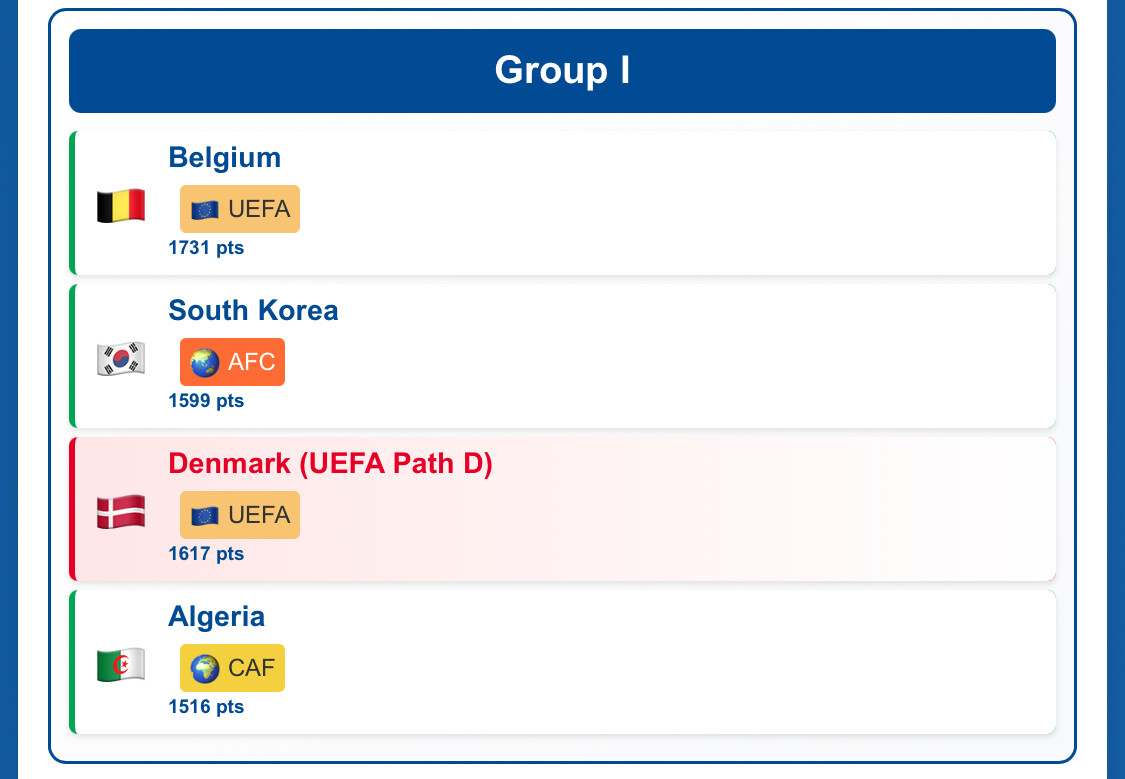Image resolution: width=1125 pixels, height=779 pixels.
Task: Click South Korea's 1599 pts value
Action: coord(206,401)
